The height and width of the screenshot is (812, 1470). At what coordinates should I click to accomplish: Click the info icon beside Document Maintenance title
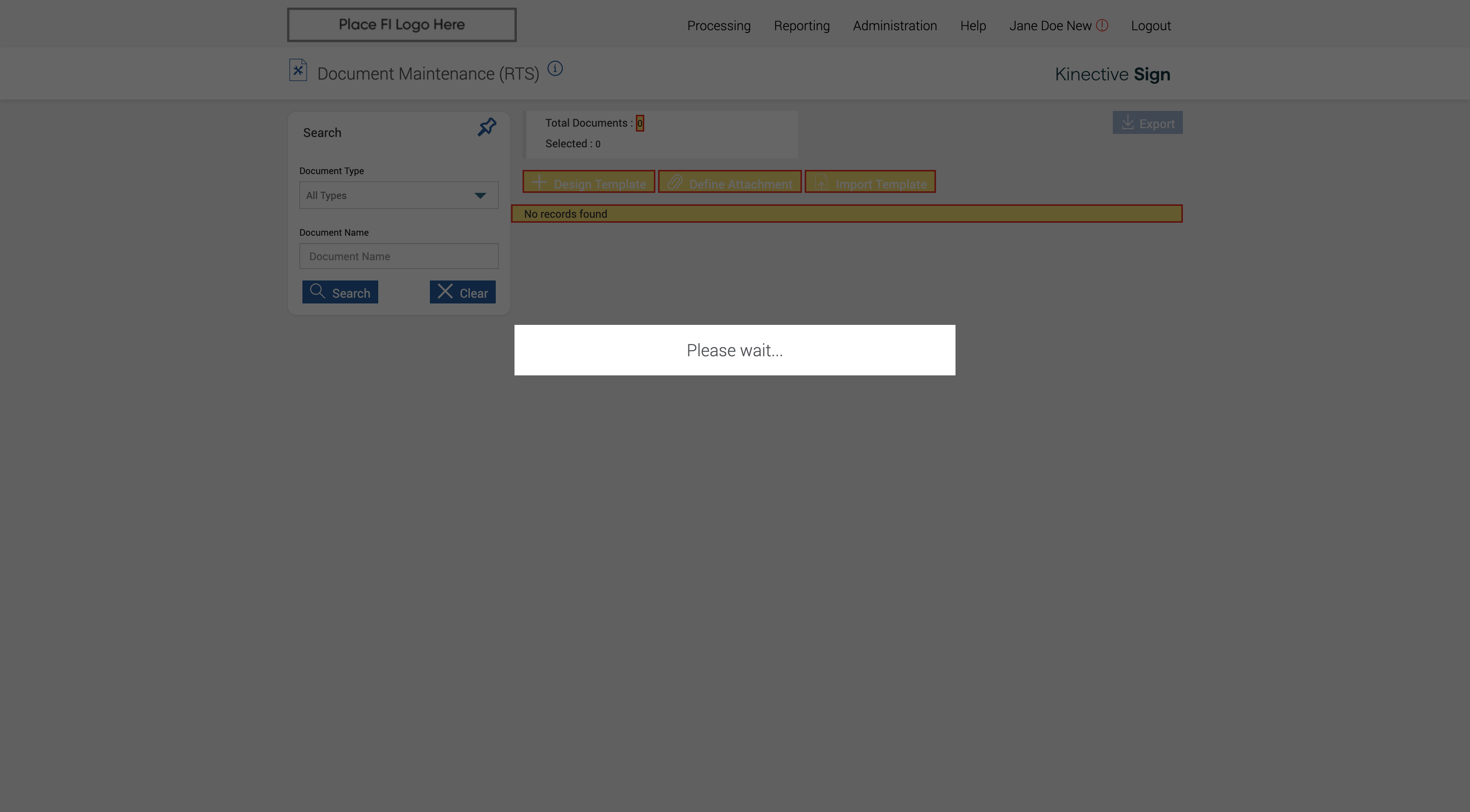click(555, 68)
